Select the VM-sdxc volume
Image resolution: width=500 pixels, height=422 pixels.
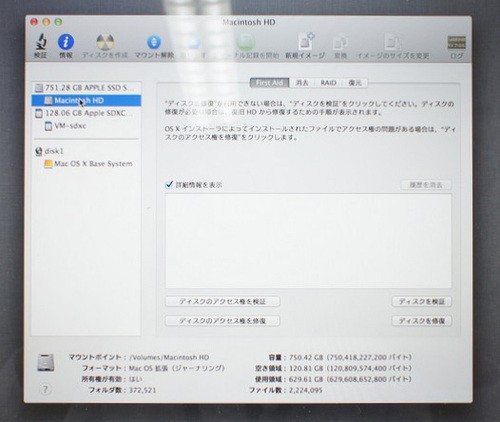tap(86, 126)
